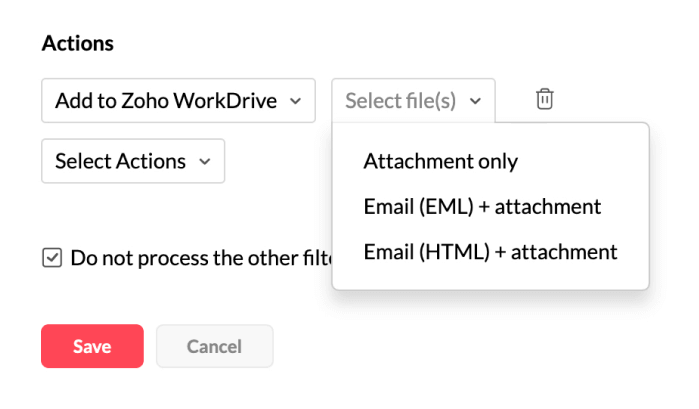Click the 'Add to Zoho WorkDrive' selected value

click(x=165, y=101)
